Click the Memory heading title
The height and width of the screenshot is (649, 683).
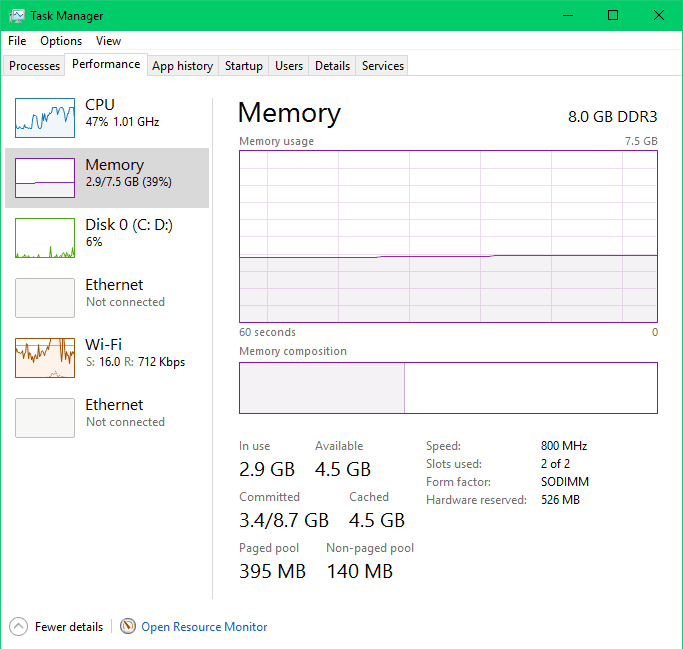[289, 113]
